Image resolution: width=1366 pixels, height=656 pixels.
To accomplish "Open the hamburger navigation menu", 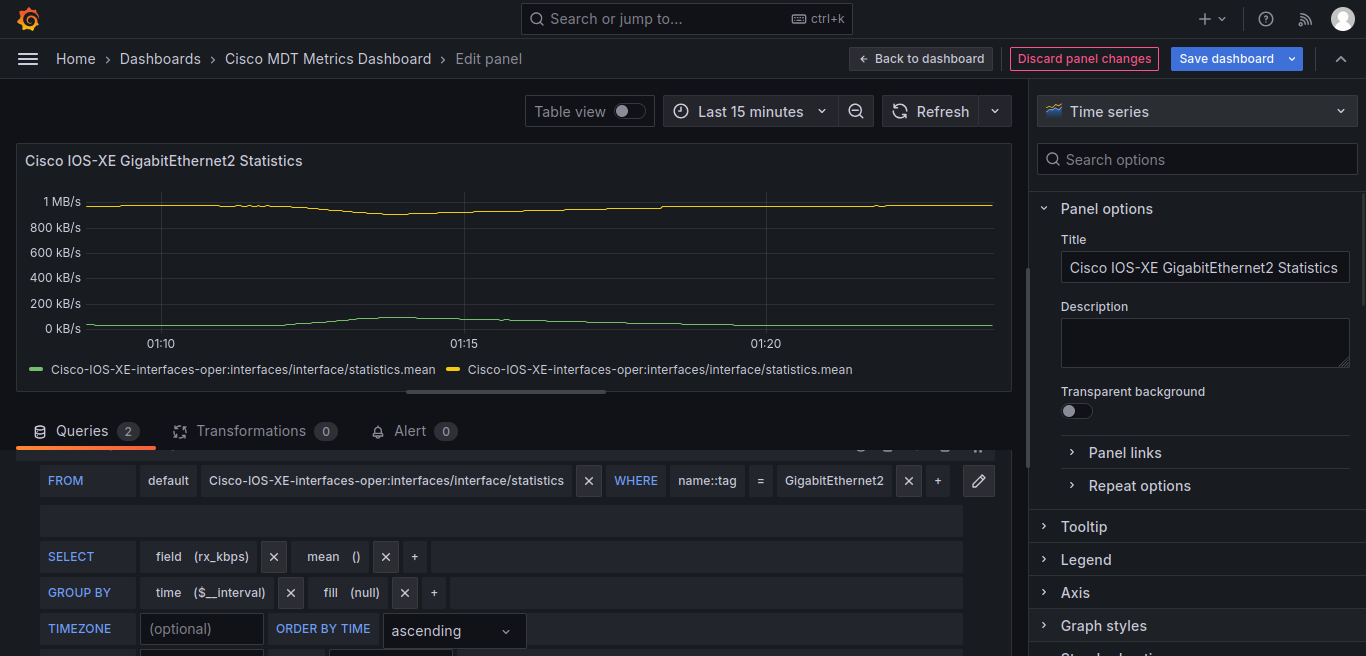I will point(28,59).
